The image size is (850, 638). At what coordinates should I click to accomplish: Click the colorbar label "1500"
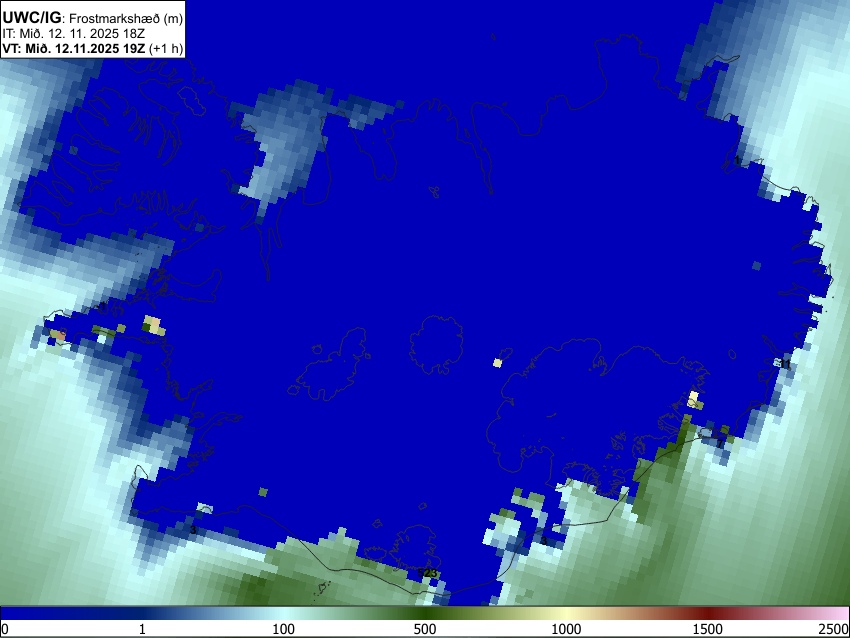[x=707, y=629]
